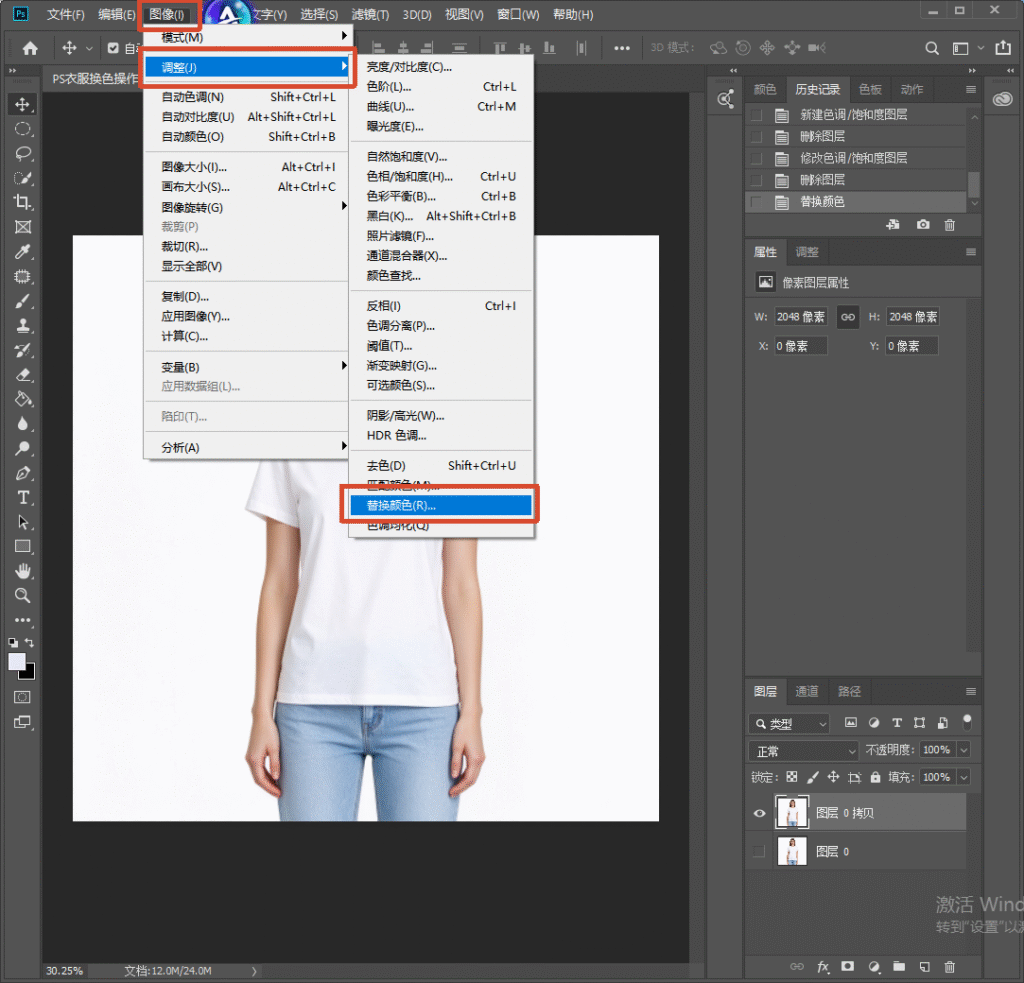The height and width of the screenshot is (983, 1024).
Task: Toggle the auto-select checkbox in options bar
Action: (x=113, y=48)
